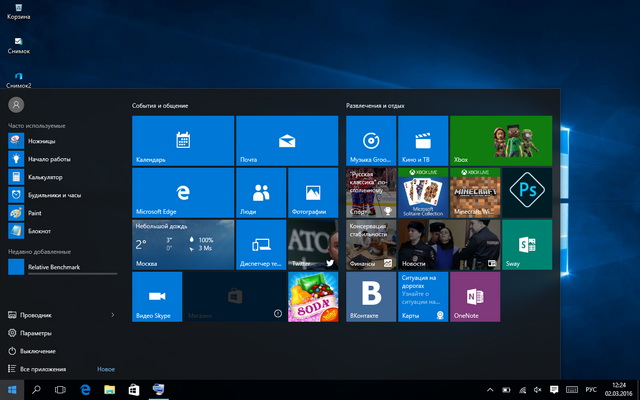Open the weather tile for Москва
Screen dimensions: 640x400
pyautogui.click(x=183, y=245)
